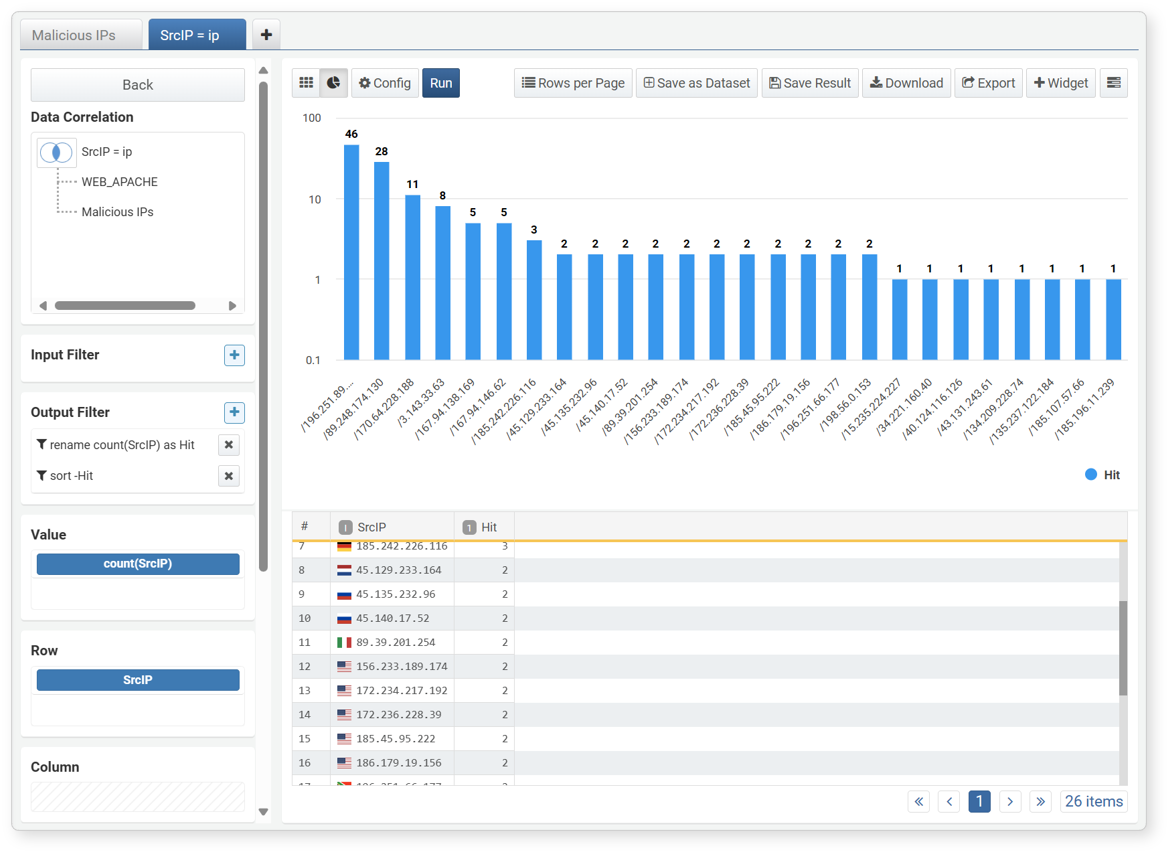Viewport: 1169px width, 853px height.
Task: Add a new tab with plus
Action: [x=266, y=34]
